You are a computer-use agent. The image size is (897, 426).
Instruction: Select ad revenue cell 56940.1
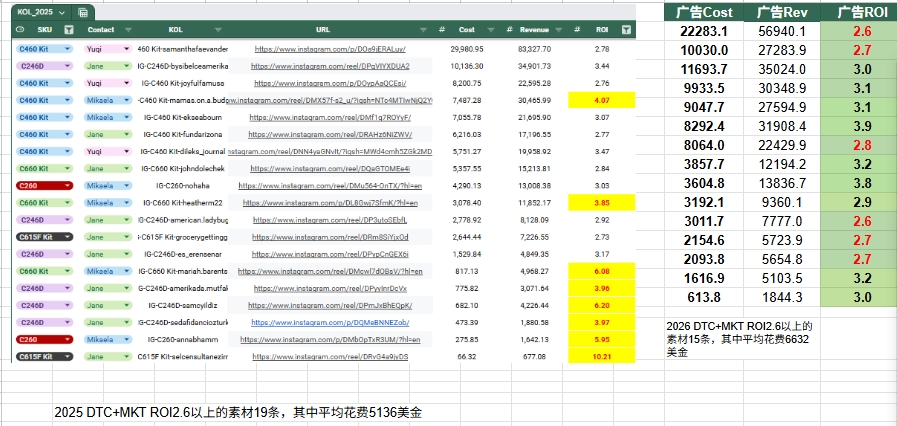click(x=782, y=31)
